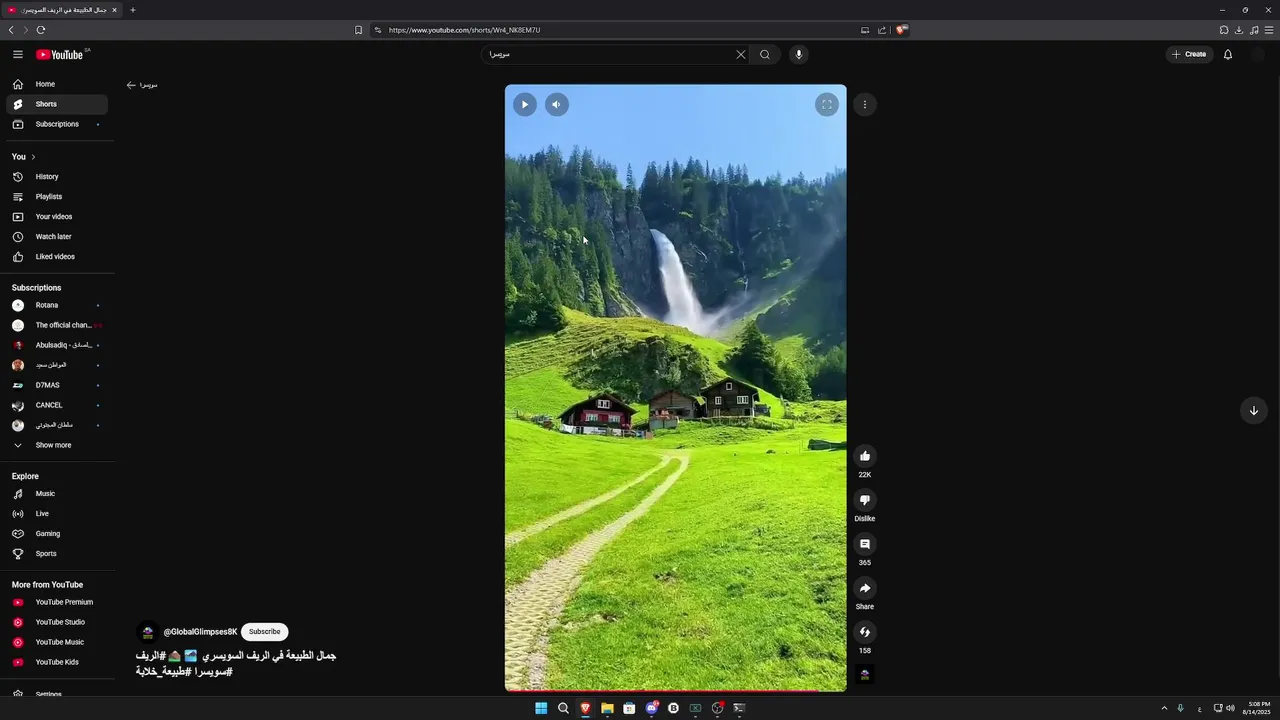Image resolution: width=1280 pixels, height=720 pixels.
Task: Go to Home in the sidebar
Action: pos(57,84)
